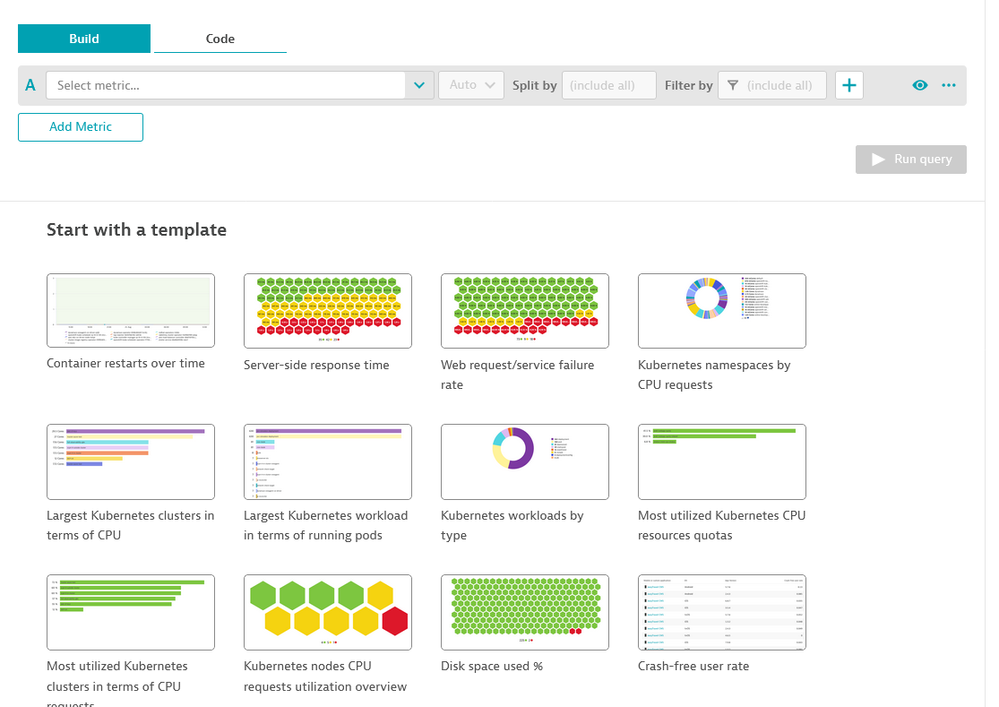
Task: Select Kubernetes workloads by type donut chart
Action: click(525, 461)
